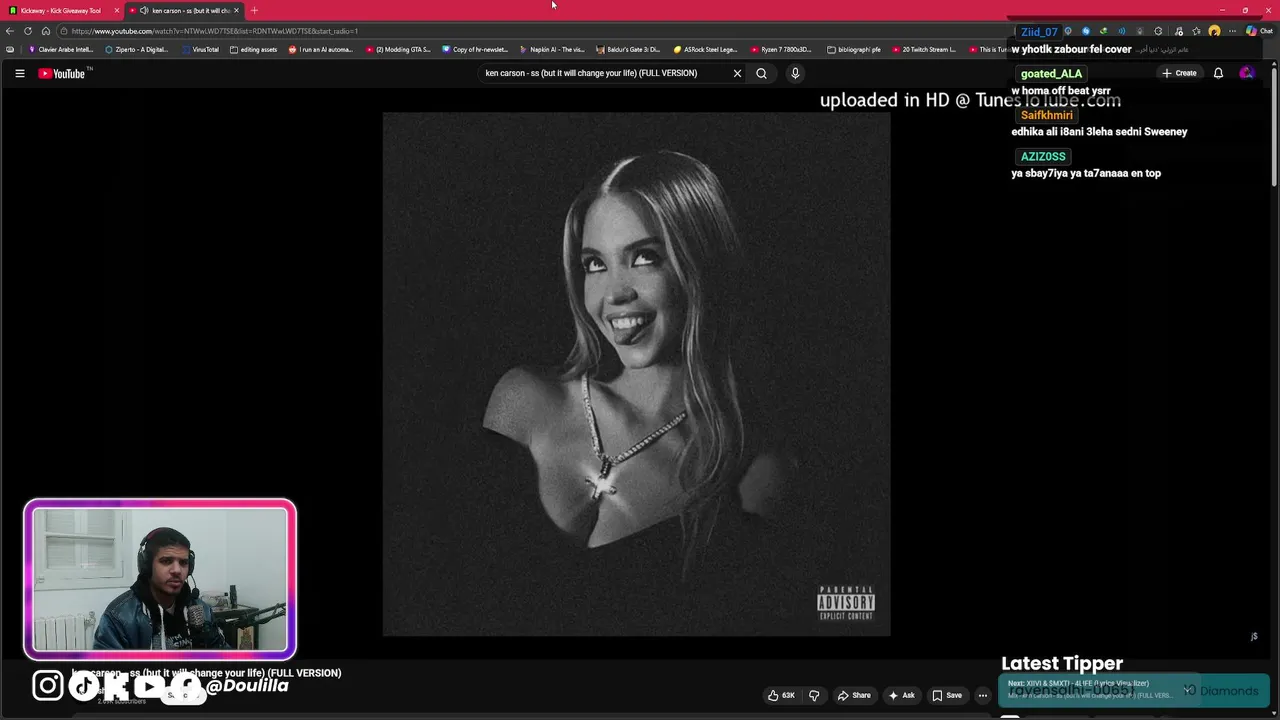The width and height of the screenshot is (1280, 720).
Task: Mute the YouTube tab via speaker icon
Action: (x=144, y=10)
